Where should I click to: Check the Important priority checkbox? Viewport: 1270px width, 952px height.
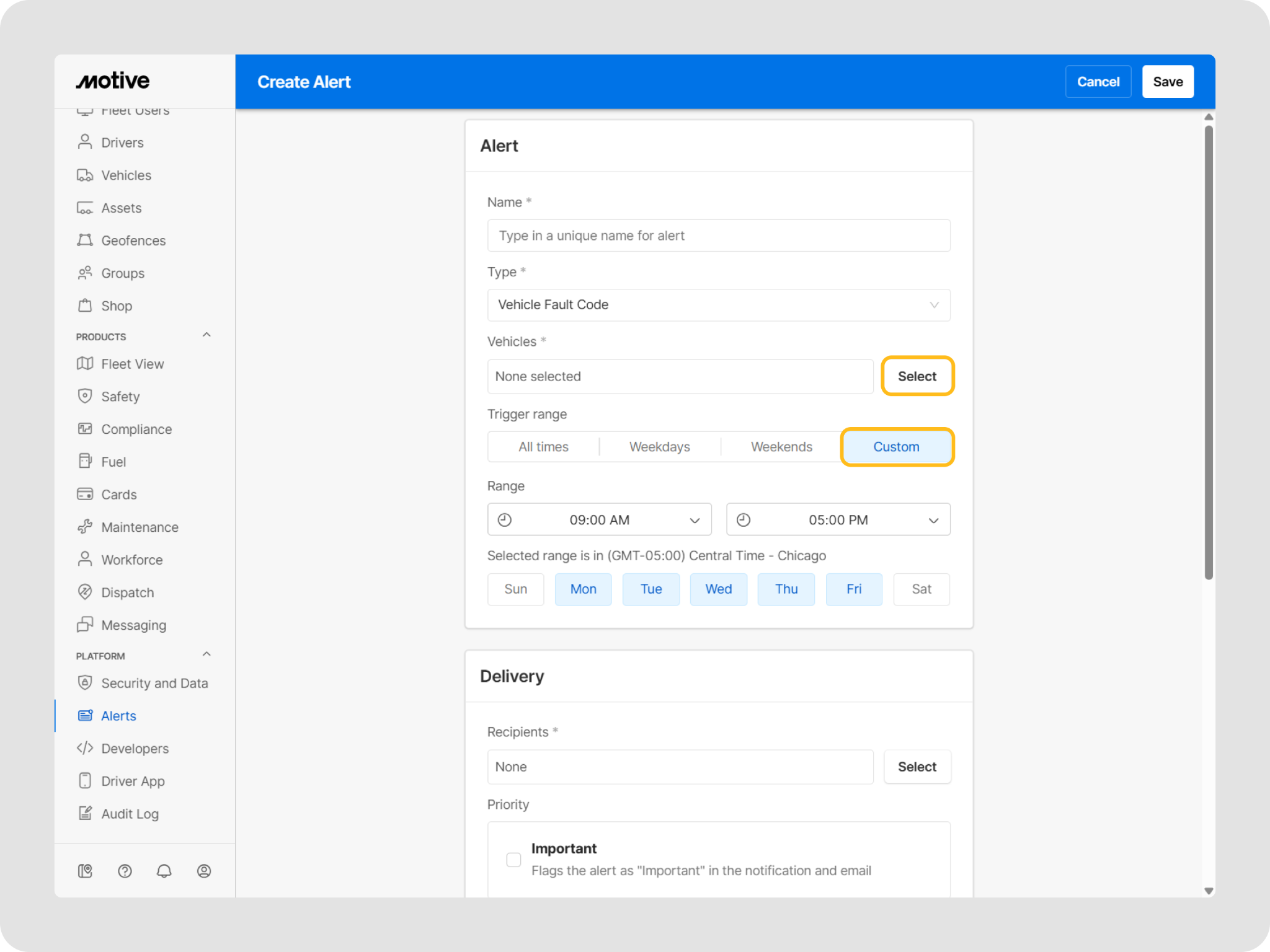513,860
